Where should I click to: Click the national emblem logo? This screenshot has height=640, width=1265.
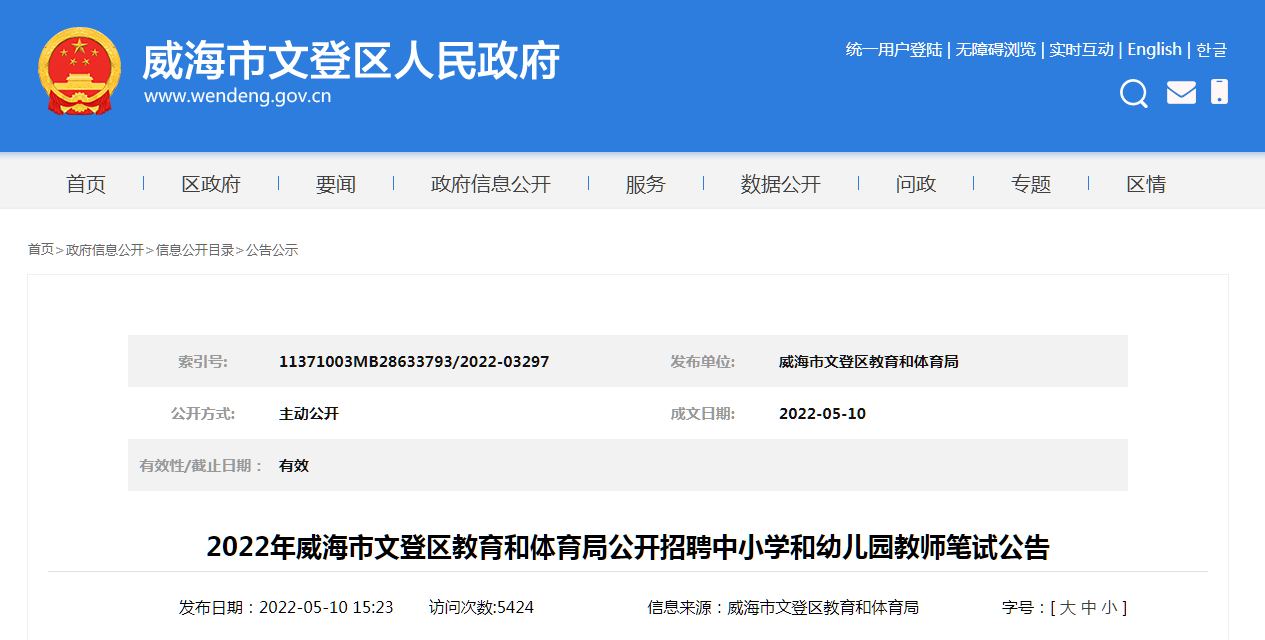tap(79, 72)
